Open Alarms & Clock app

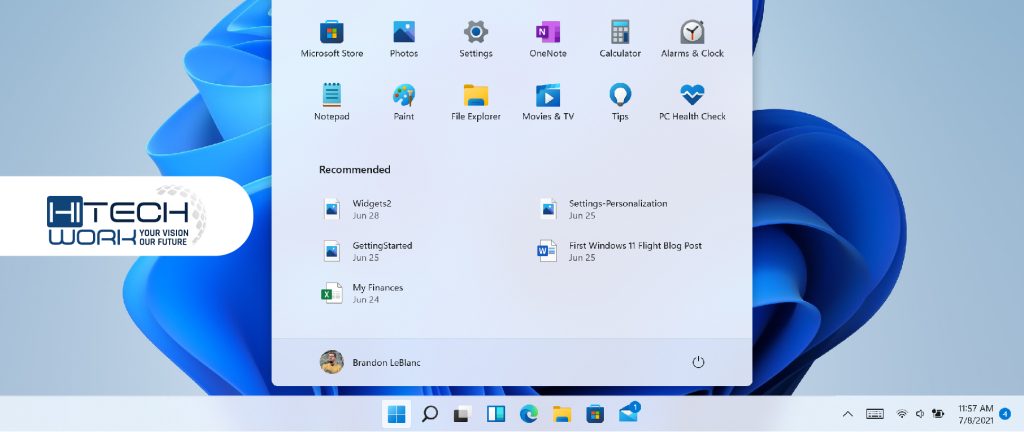(692, 39)
